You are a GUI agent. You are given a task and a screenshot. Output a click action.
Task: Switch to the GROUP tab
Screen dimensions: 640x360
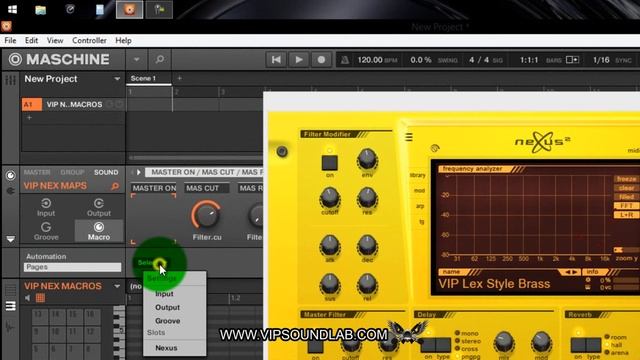pos(72,172)
